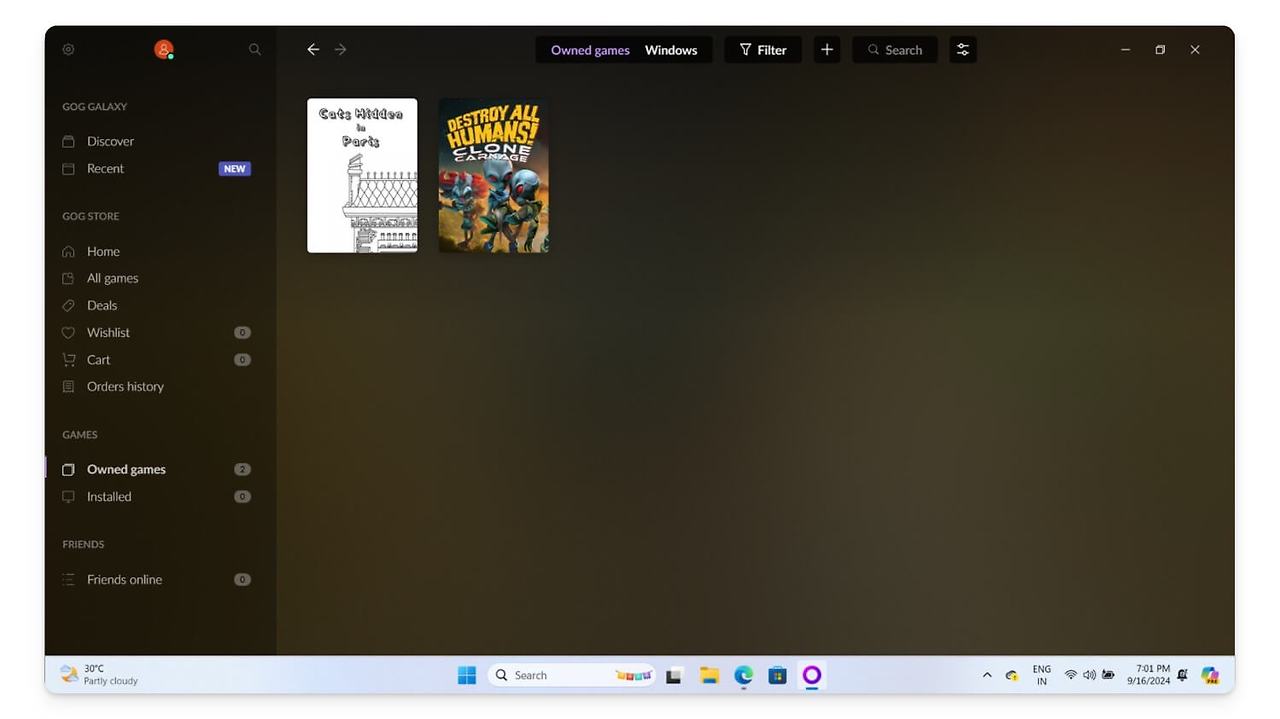
Task: Show hidden system tray icons
Action: tap(987, 675)
